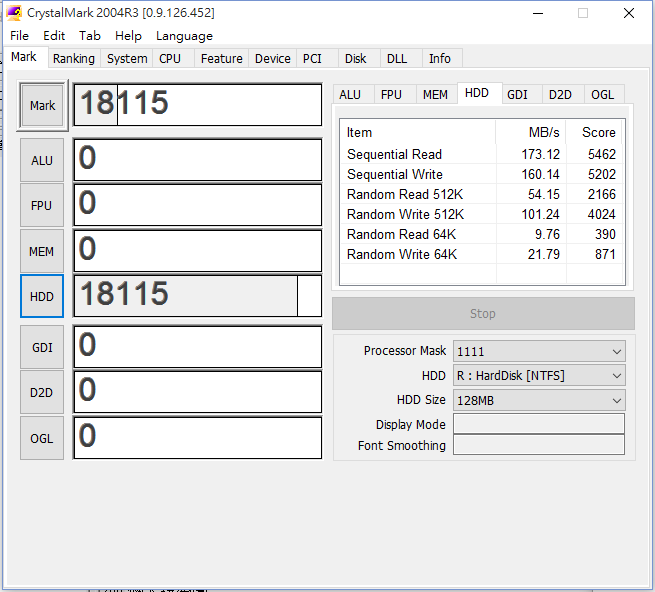Image resolution: width=655 pixels, height=592 pixels.
Task: Click the Font Smoothing field
Action: (x=539, y=445)
